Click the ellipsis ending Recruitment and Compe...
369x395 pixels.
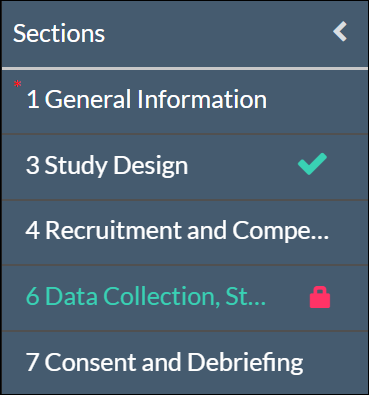pyautogui.click(x=321, y=237)
